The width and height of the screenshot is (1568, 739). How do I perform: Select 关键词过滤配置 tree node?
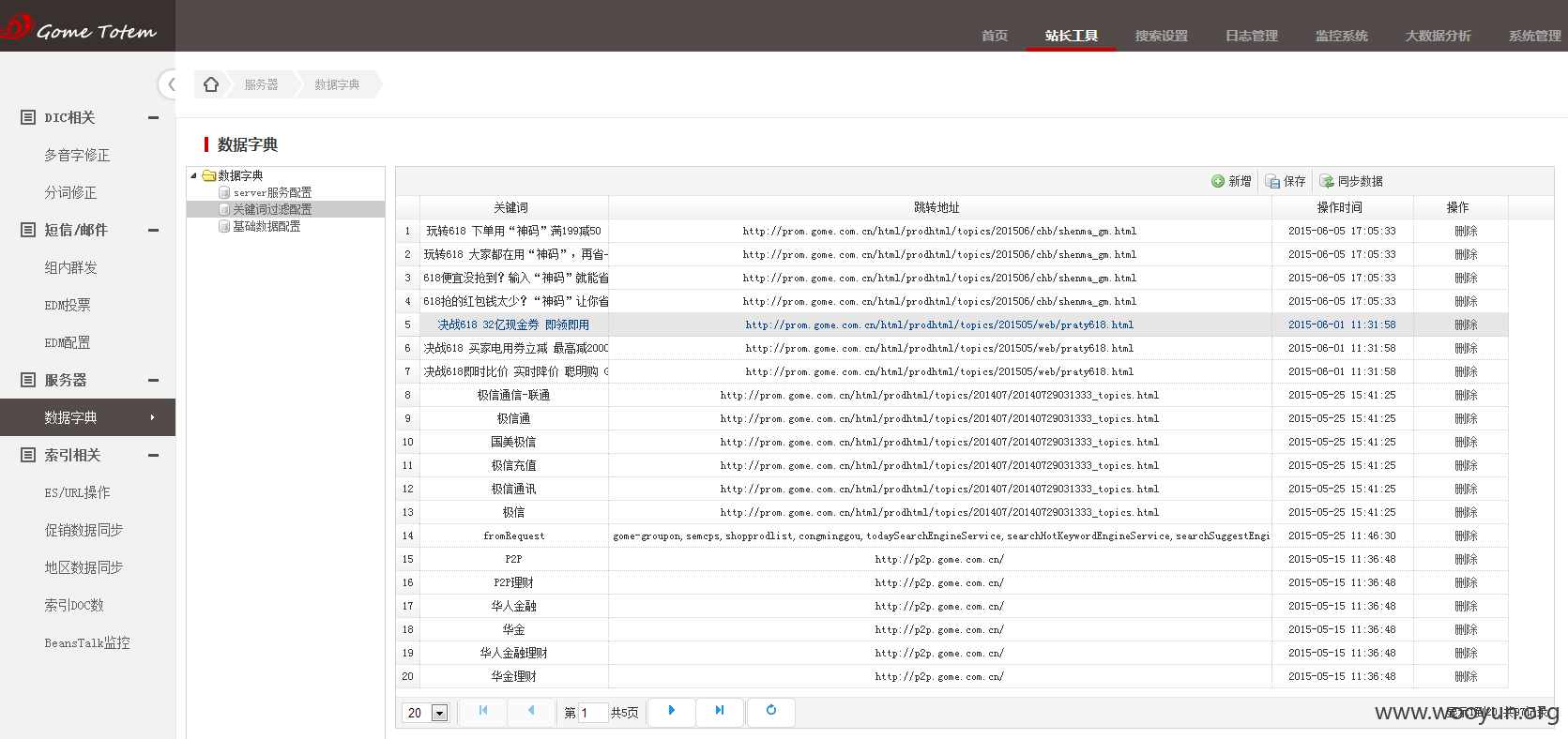271,209
